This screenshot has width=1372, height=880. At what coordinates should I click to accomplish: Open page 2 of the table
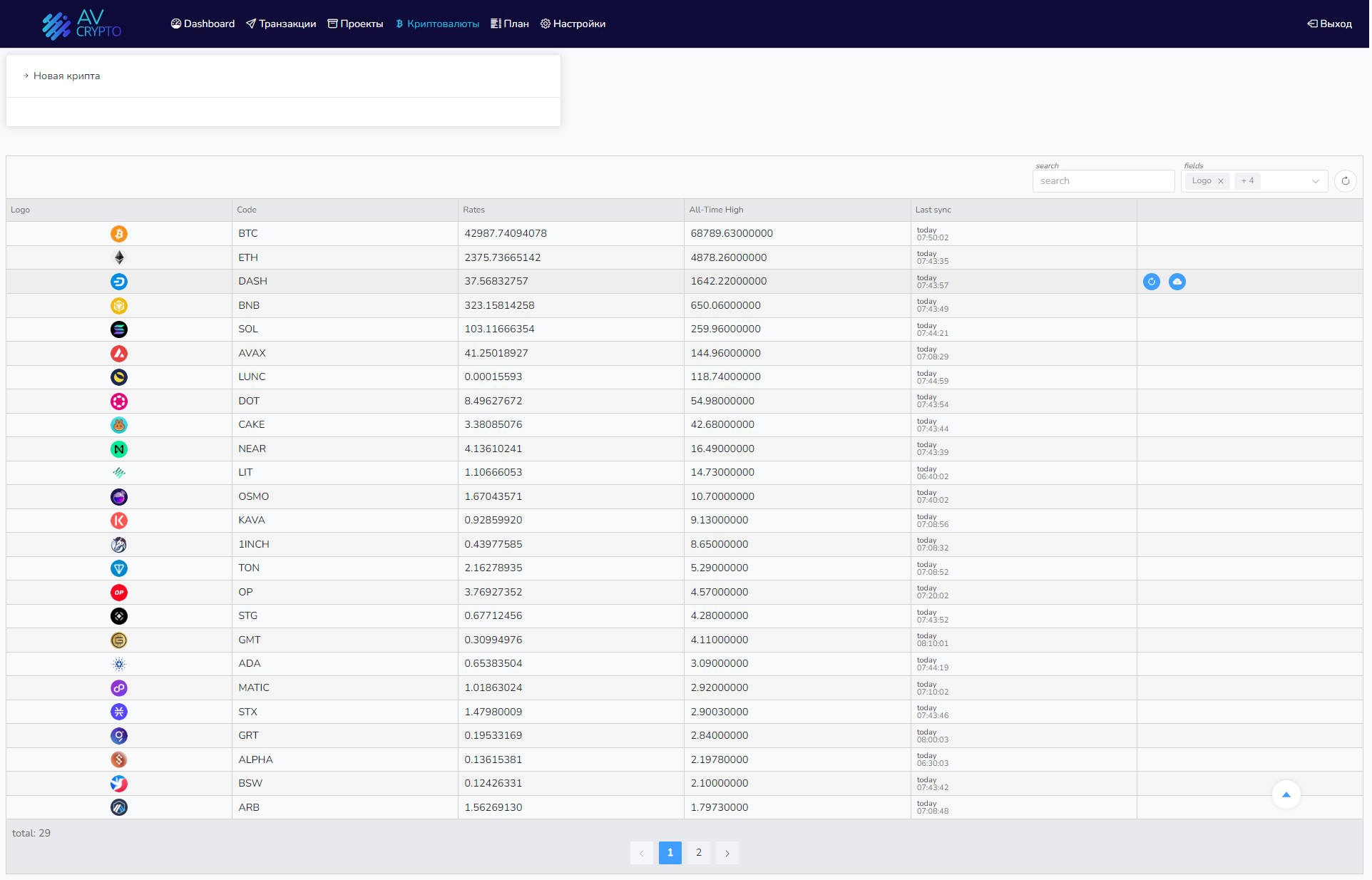(698, 852)
